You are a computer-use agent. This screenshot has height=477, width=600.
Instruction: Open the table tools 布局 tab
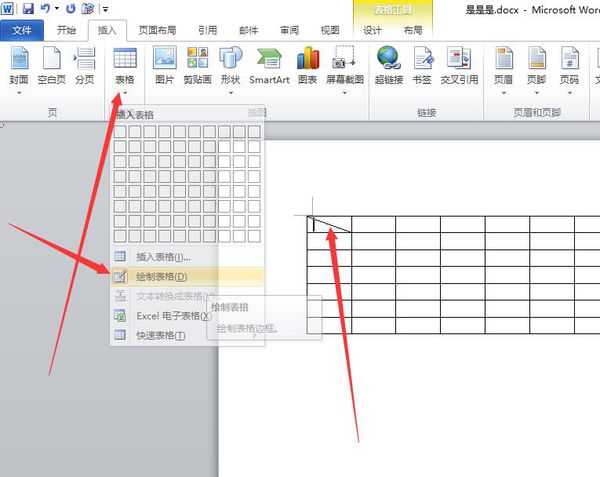(413, 30)
